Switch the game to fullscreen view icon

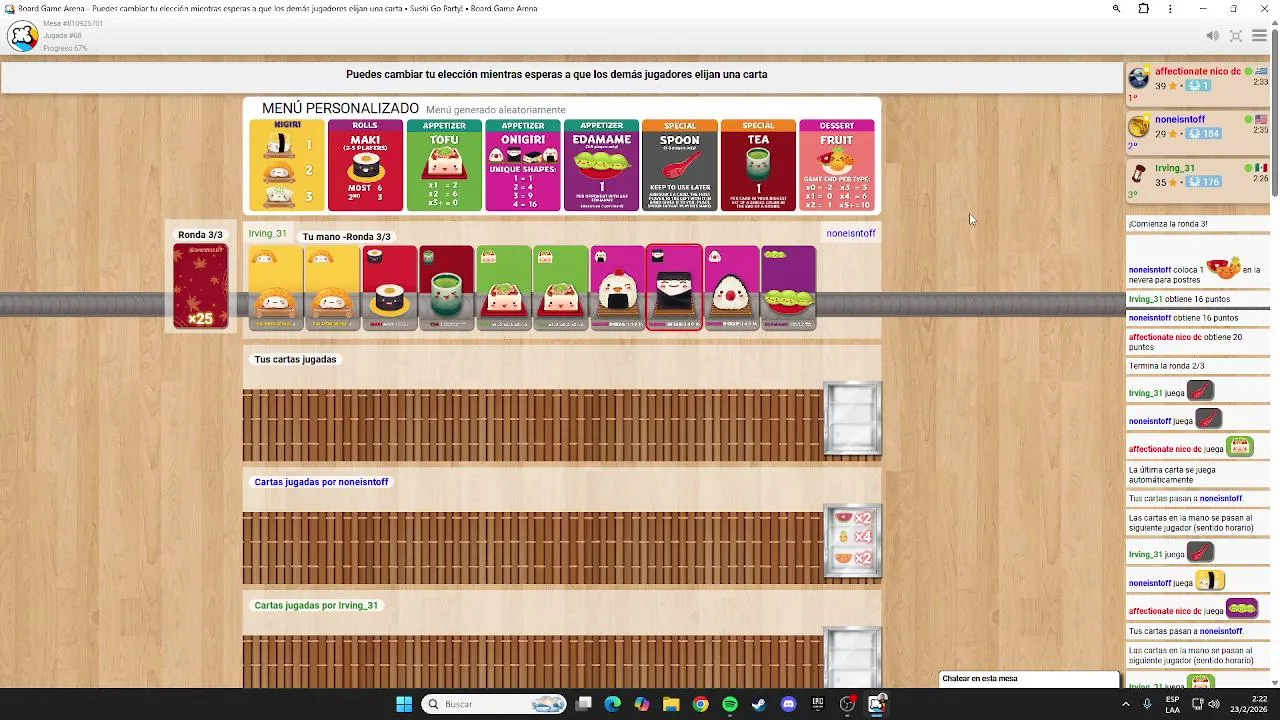1236,36
